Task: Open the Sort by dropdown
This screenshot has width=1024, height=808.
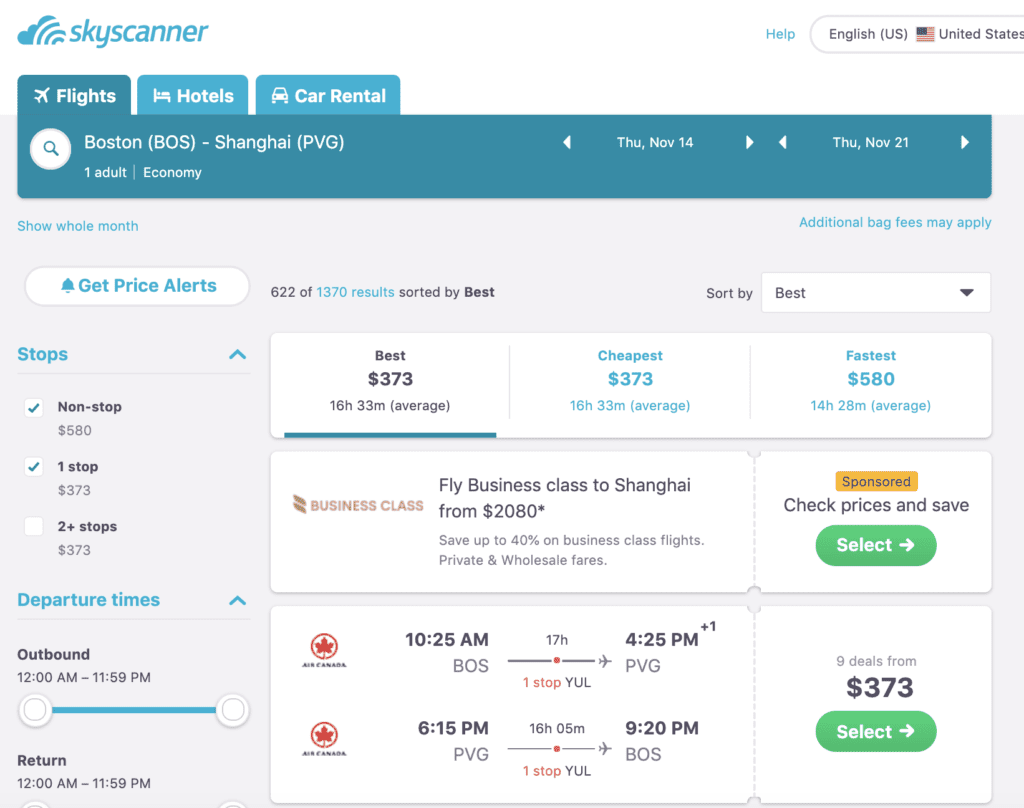Action: tap(875, 292)
